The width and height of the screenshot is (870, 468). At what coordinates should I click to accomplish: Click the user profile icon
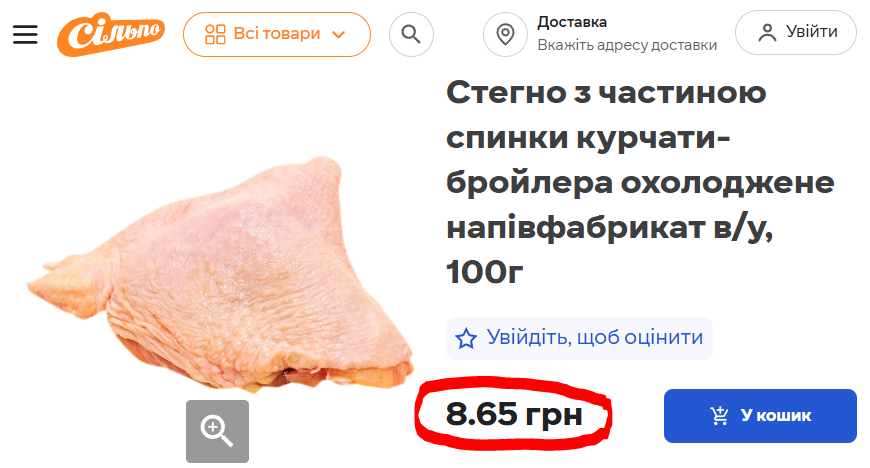767,32
